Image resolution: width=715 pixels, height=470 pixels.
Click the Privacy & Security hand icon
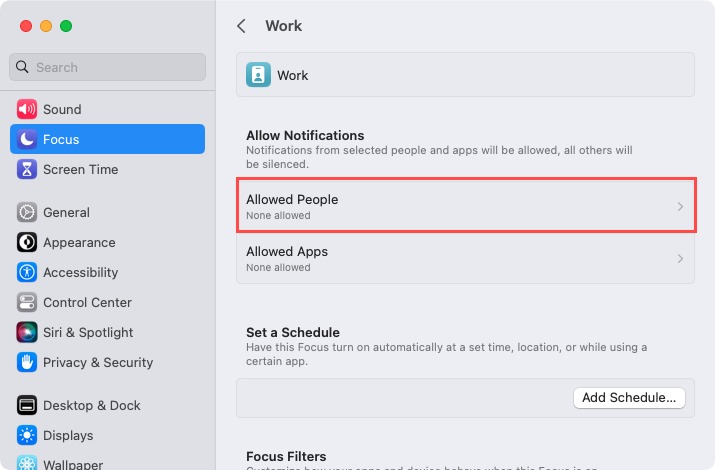tap(27, 362)
